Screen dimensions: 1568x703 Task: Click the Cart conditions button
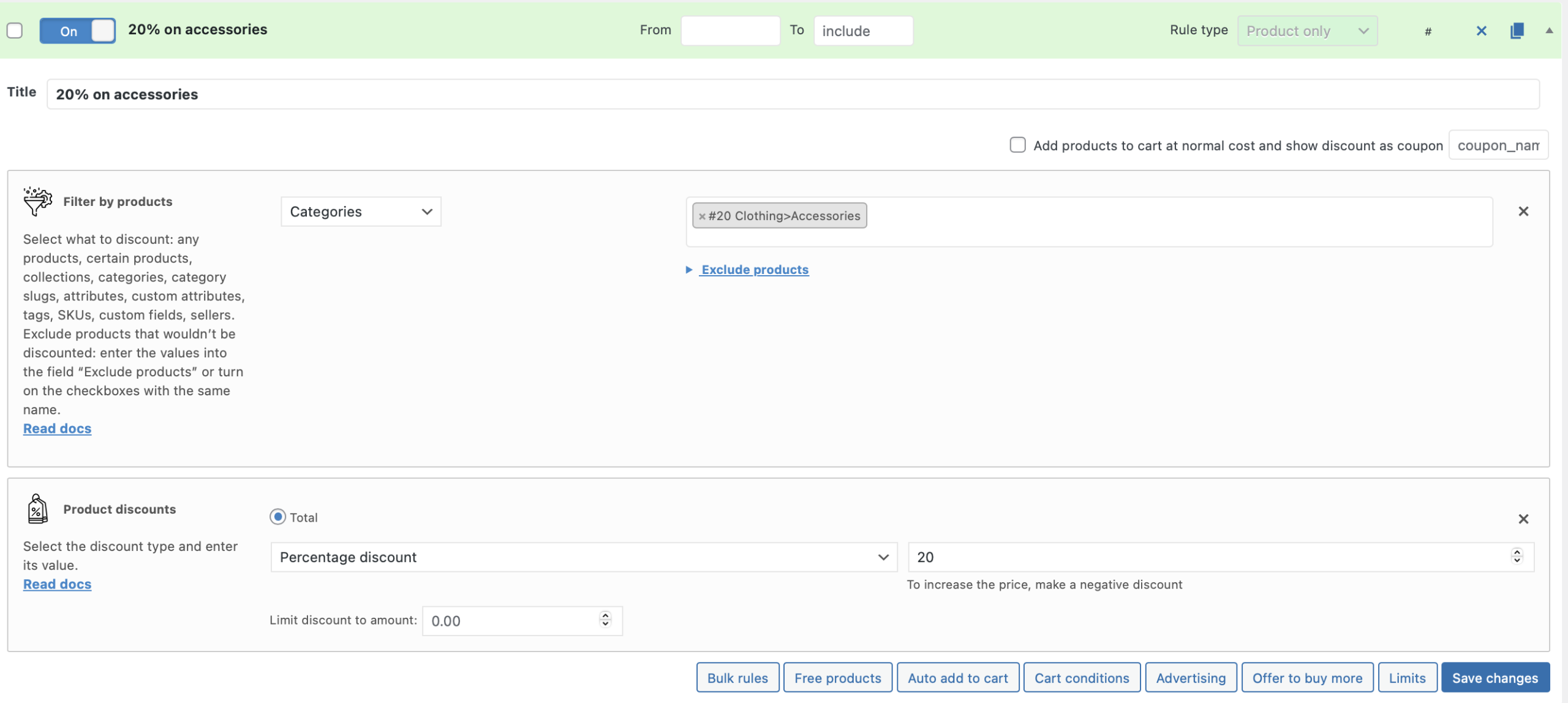tap(1081, 678)
